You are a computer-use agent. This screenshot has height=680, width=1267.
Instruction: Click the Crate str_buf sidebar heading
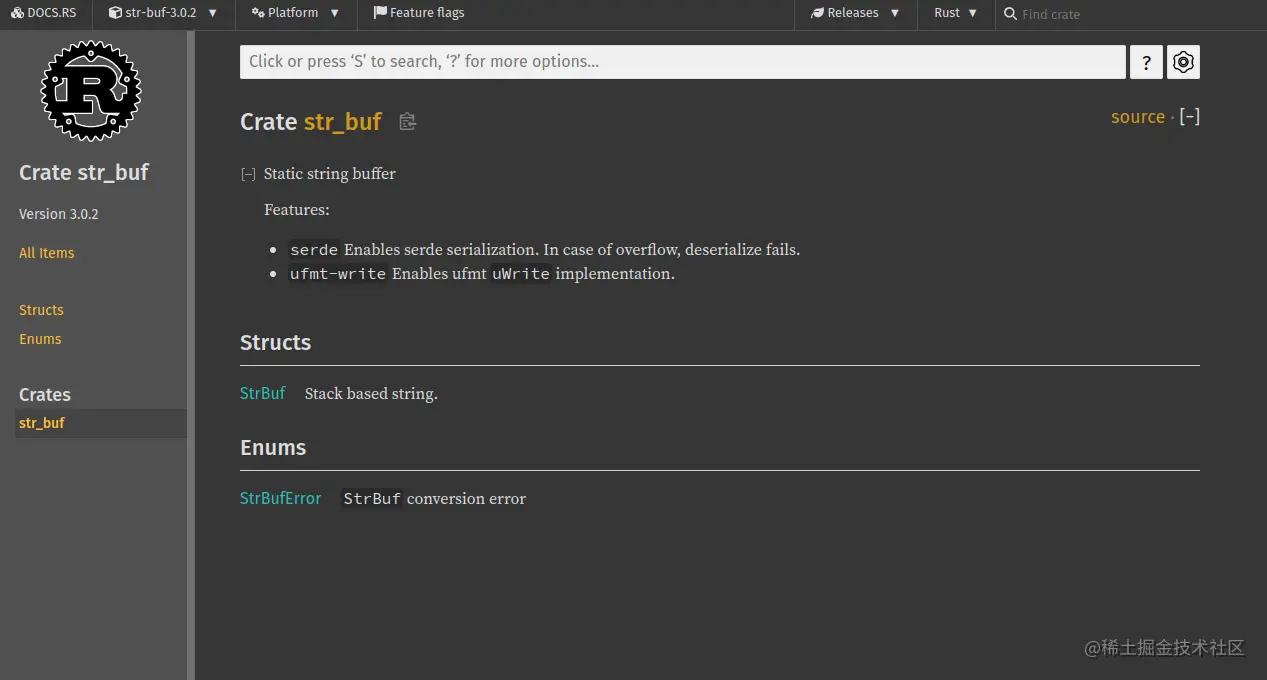point(84,172)
